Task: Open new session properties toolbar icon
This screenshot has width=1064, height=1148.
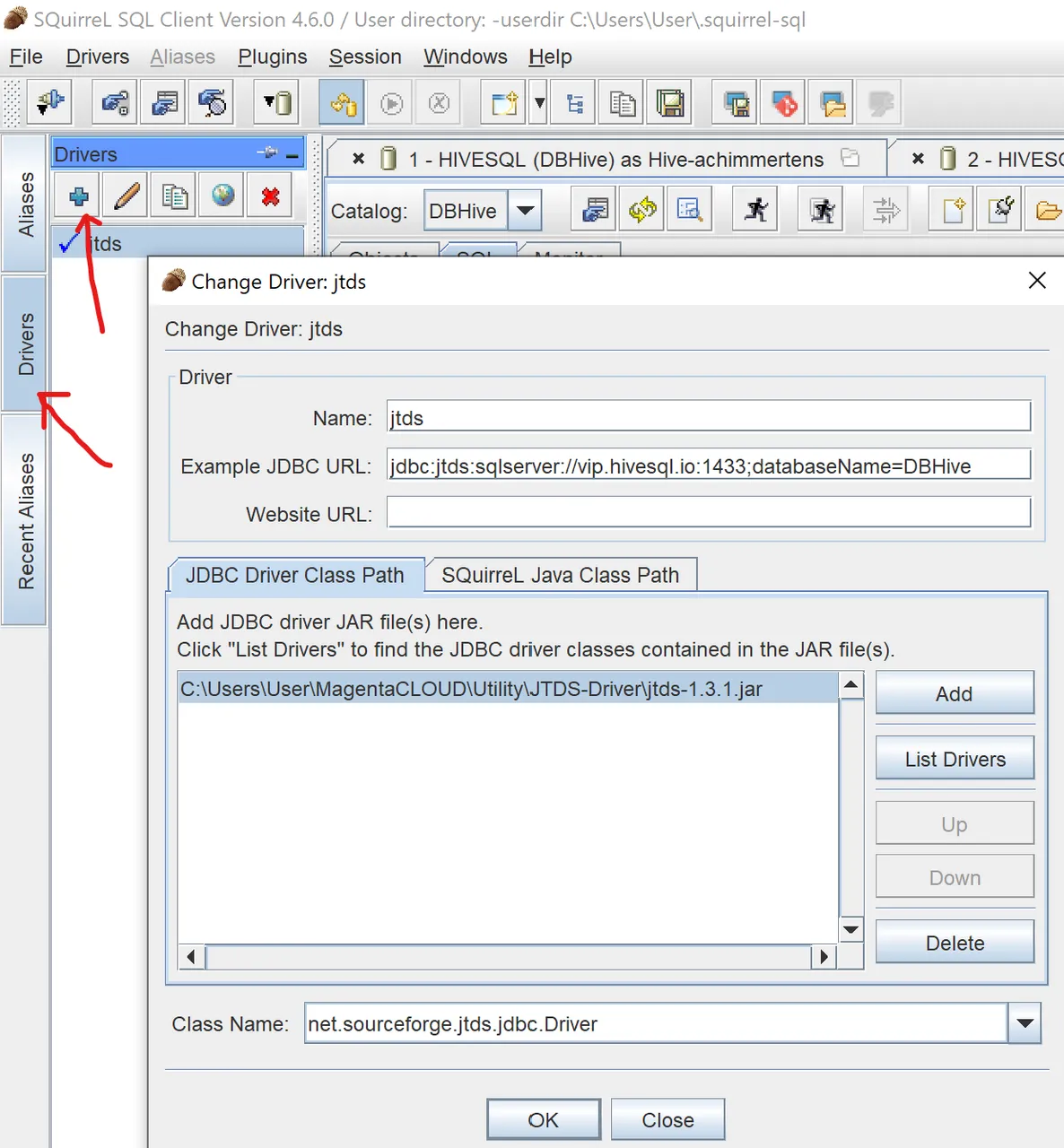Action: (164, 102)
